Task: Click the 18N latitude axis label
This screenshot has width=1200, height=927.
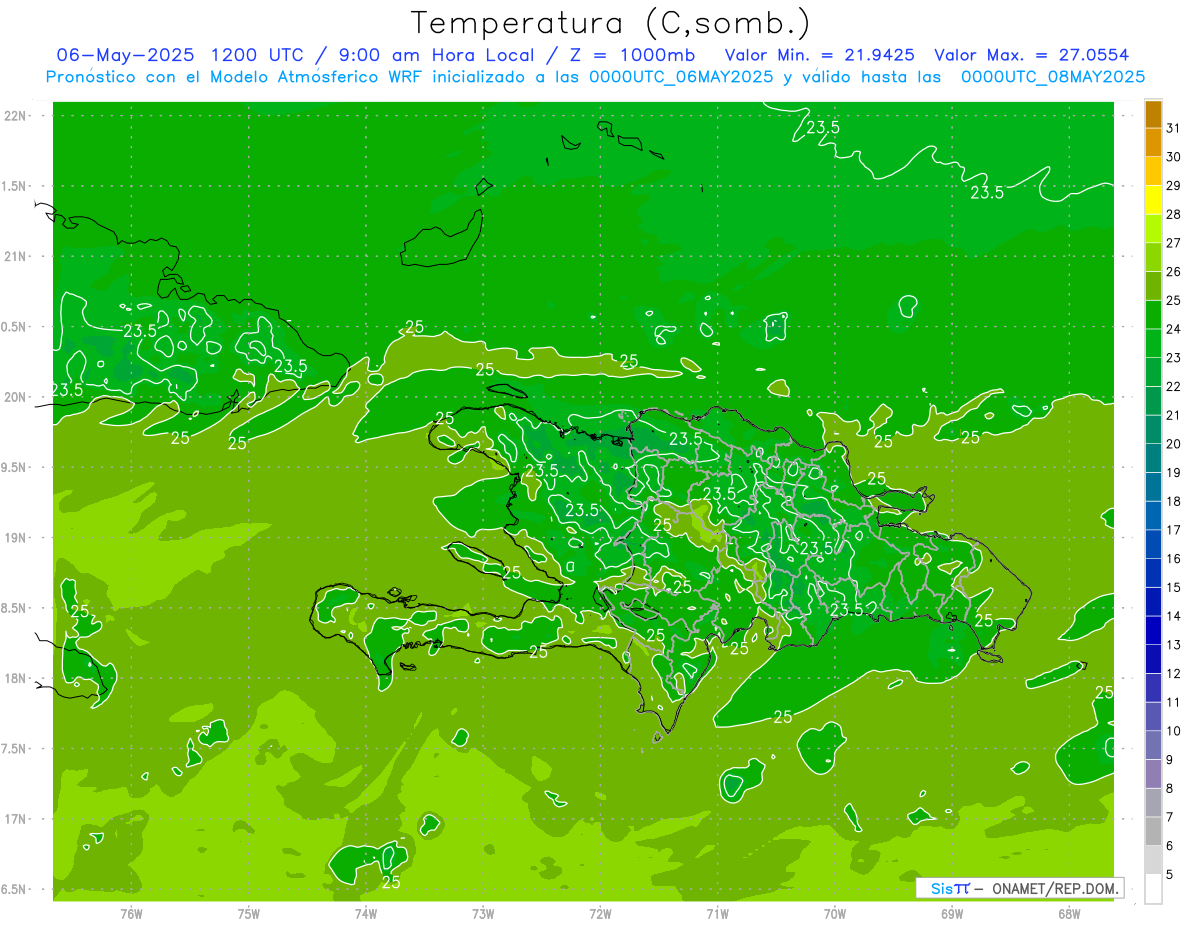Action: (x=16, y=678)
